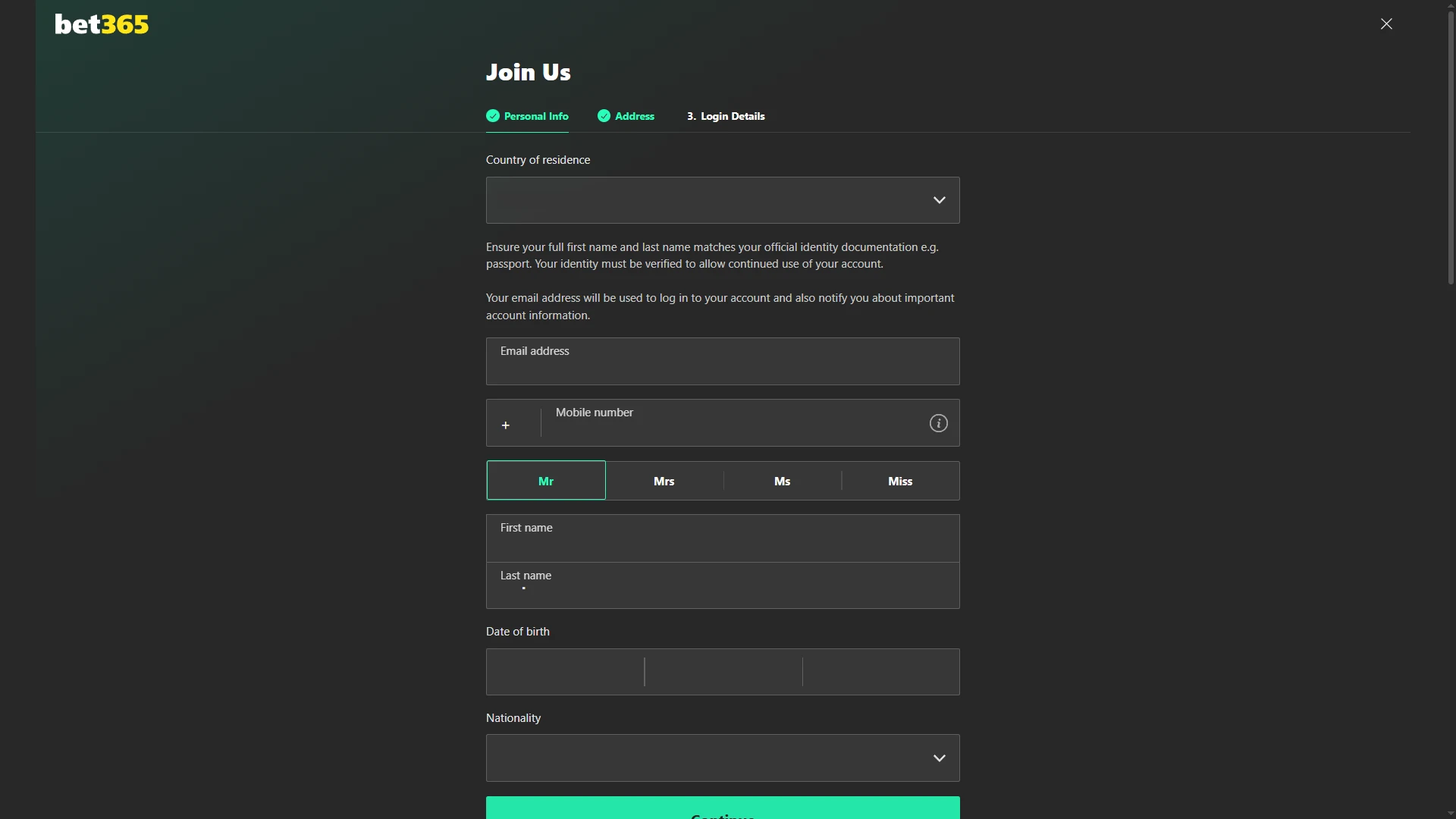Click the checkmark icon beside Personal Info
Viewport: 1456px width, 819px height.
coord(493,115)
